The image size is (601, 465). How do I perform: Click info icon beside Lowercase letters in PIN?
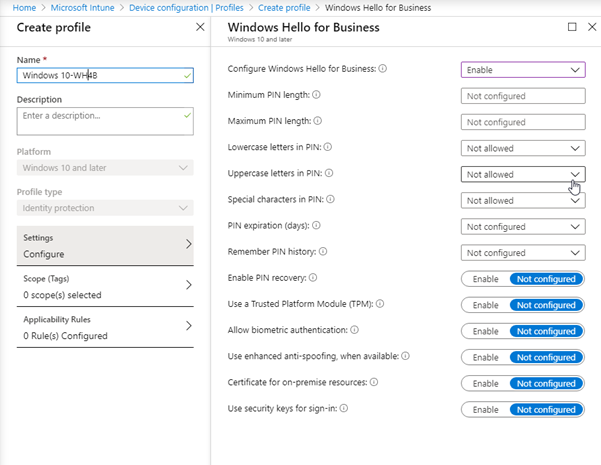(x=328, y=147)
